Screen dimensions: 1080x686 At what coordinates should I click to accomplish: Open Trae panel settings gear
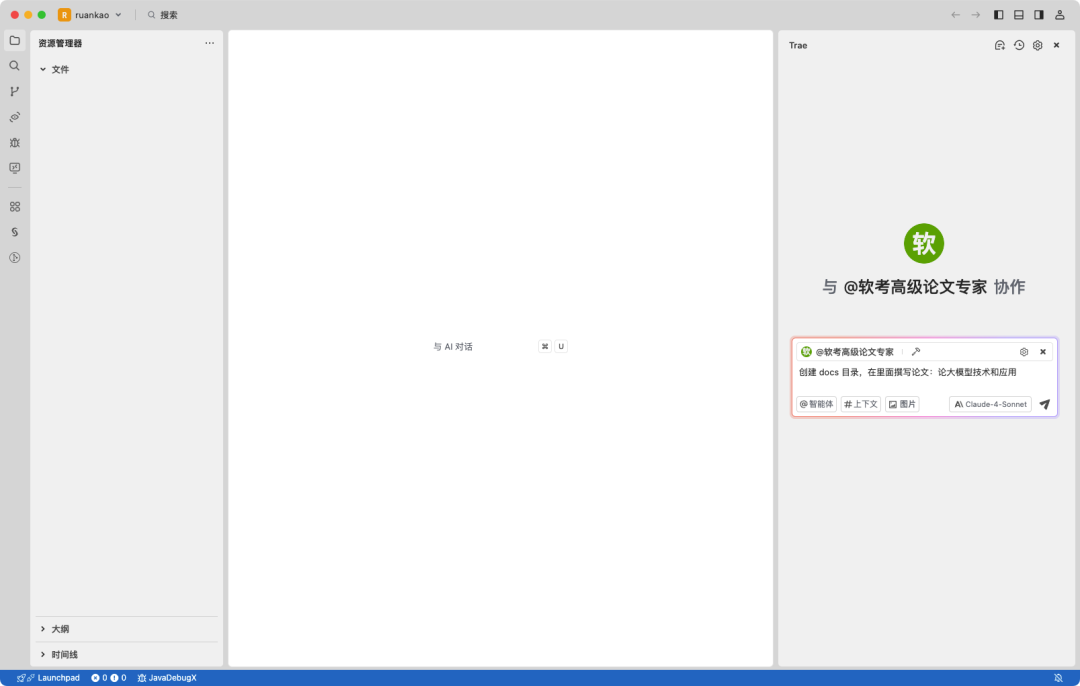click(1037, 45)
